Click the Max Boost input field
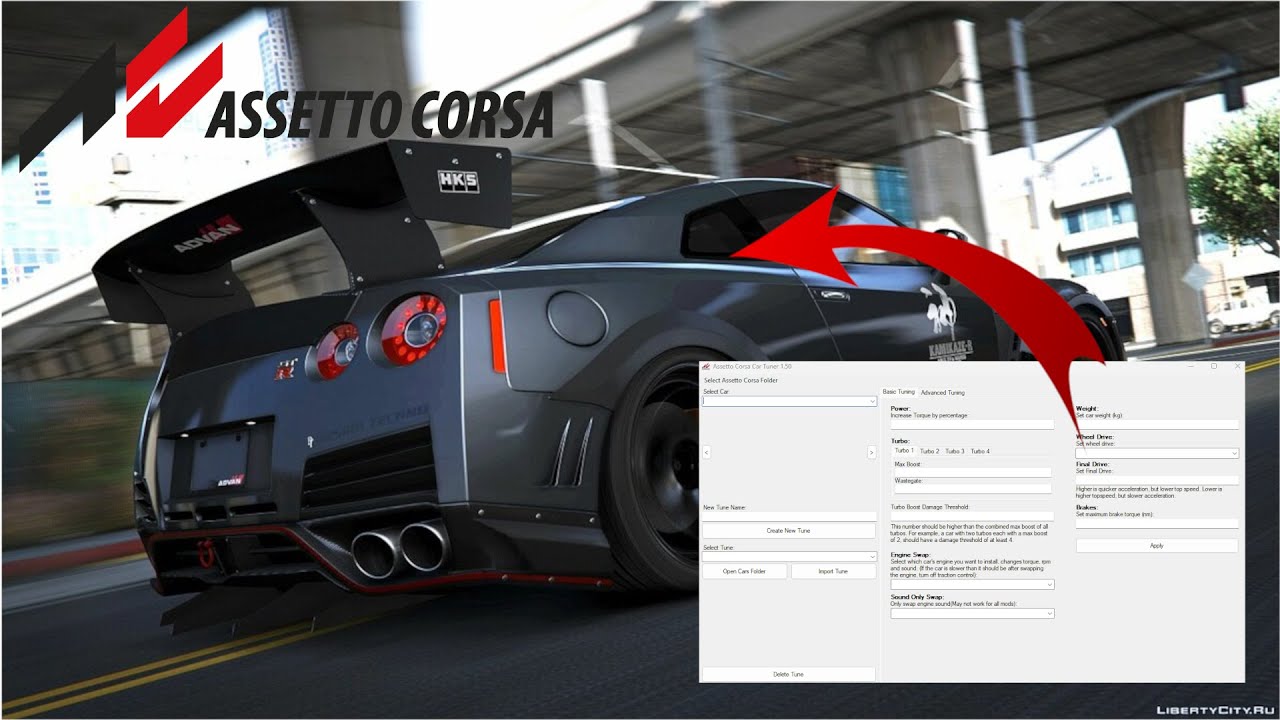Screen dimensions: 1280x720 pos(973,472)
